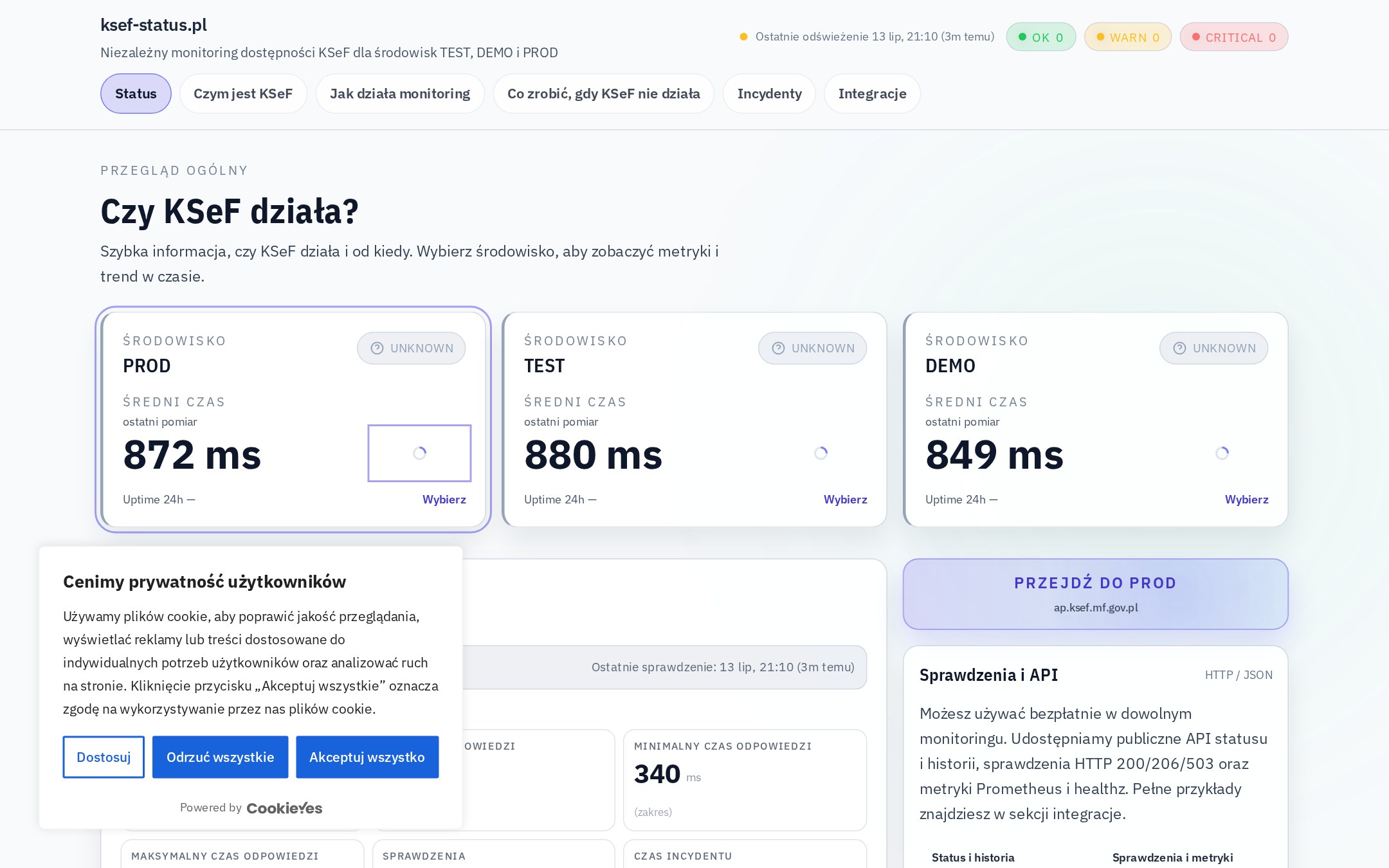Click the Ostatnie sprawdzenie timestamp bar

click(723, 667)
